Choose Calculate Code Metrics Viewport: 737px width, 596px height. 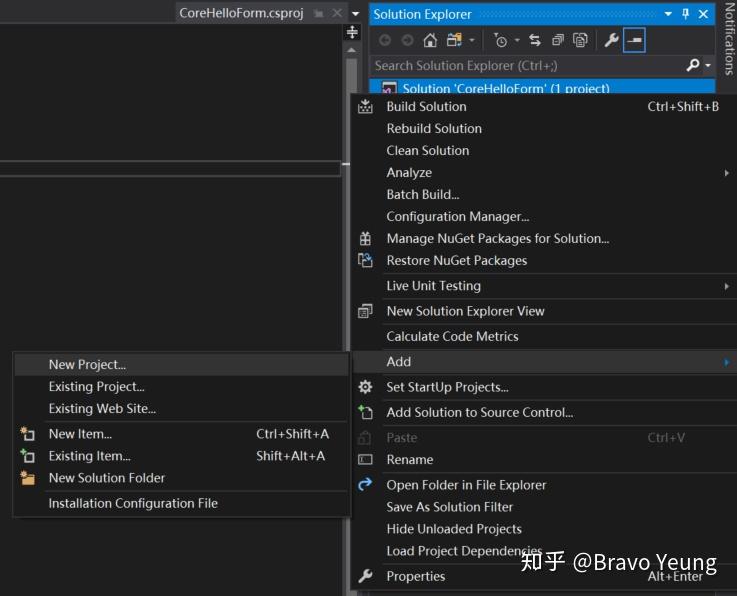544,337
